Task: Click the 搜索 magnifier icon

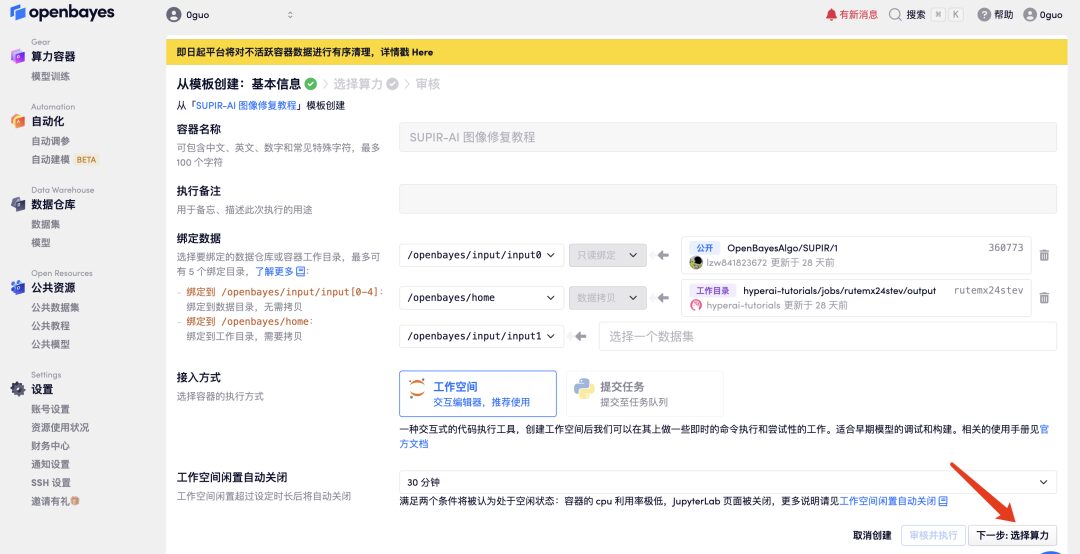Action: (x=894, y=15)
